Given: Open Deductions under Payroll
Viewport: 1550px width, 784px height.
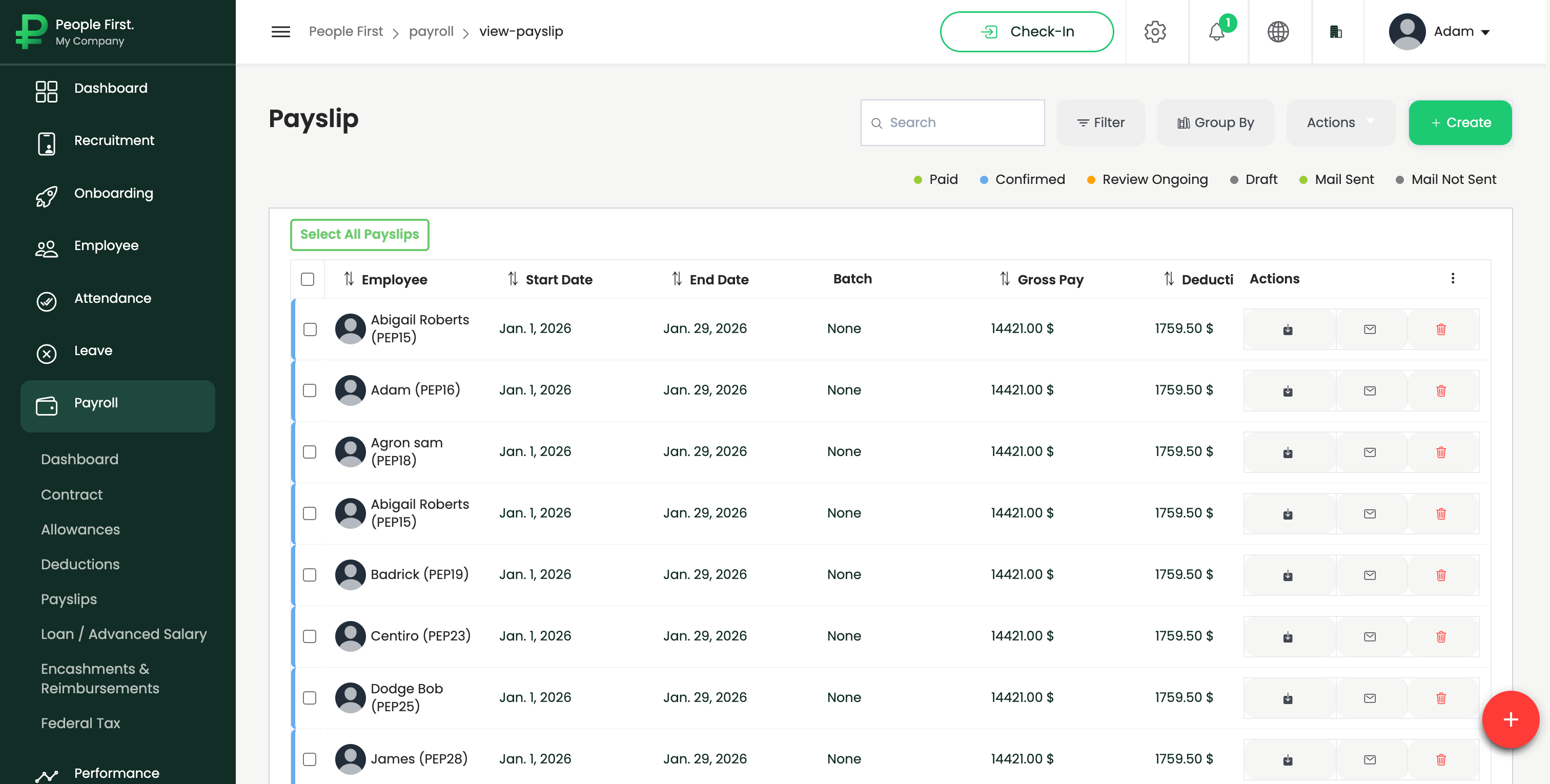Looking at the screenshot, I should point(80,564).
